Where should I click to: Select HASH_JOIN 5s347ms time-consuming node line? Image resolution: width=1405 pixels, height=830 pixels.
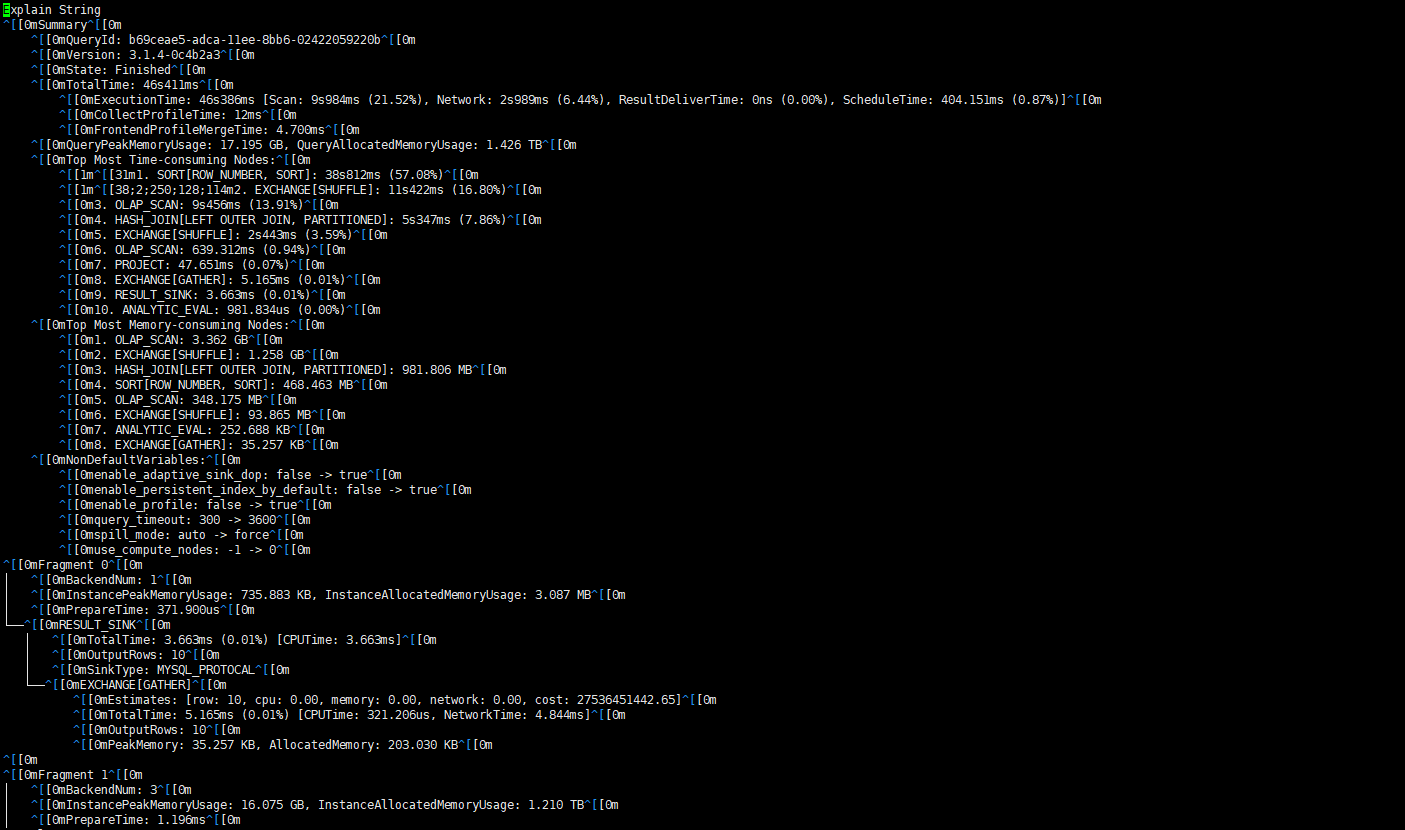(x=300, y=220)
